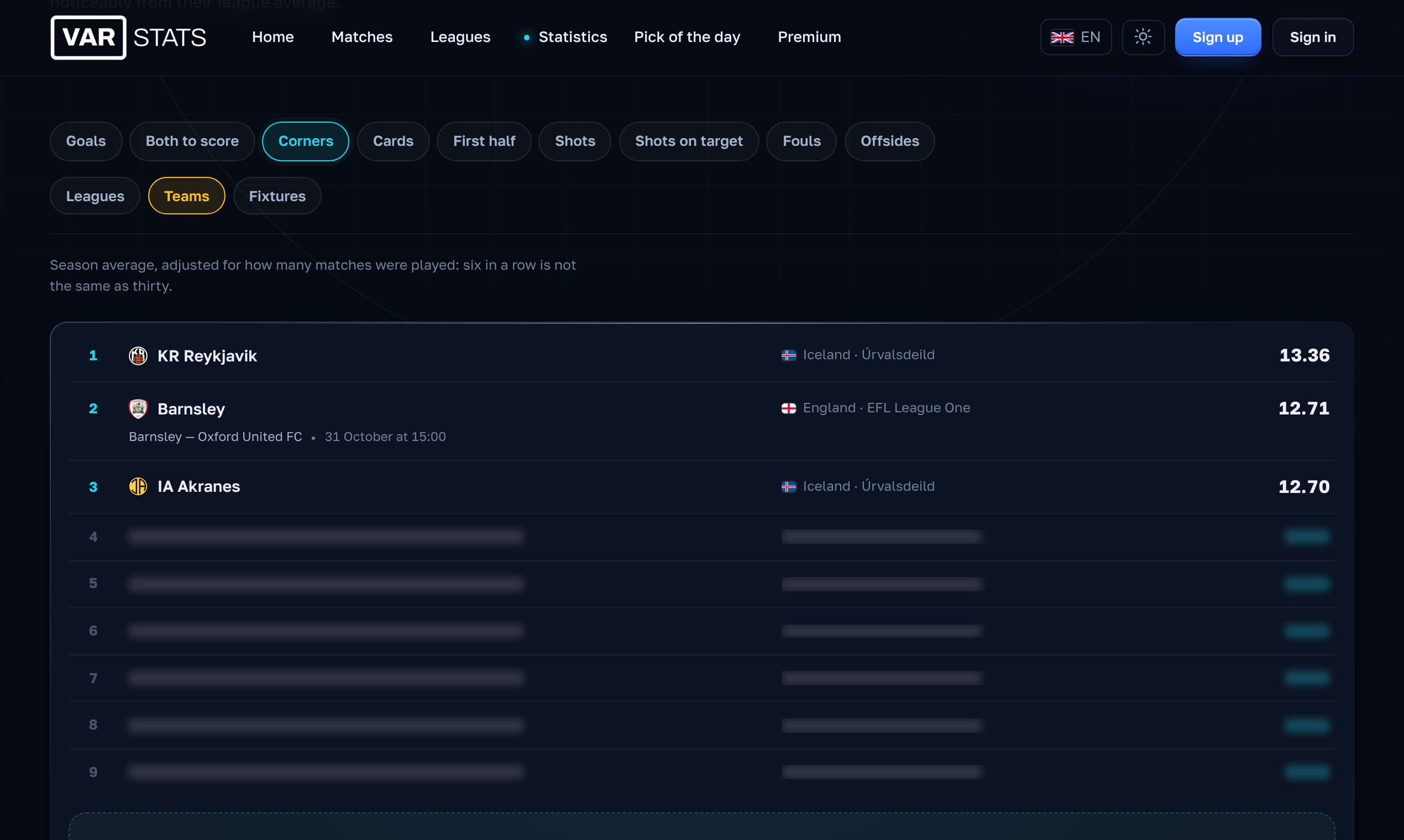
Task: Click the KR Reykjavik club crest
Action: (138, 355)
